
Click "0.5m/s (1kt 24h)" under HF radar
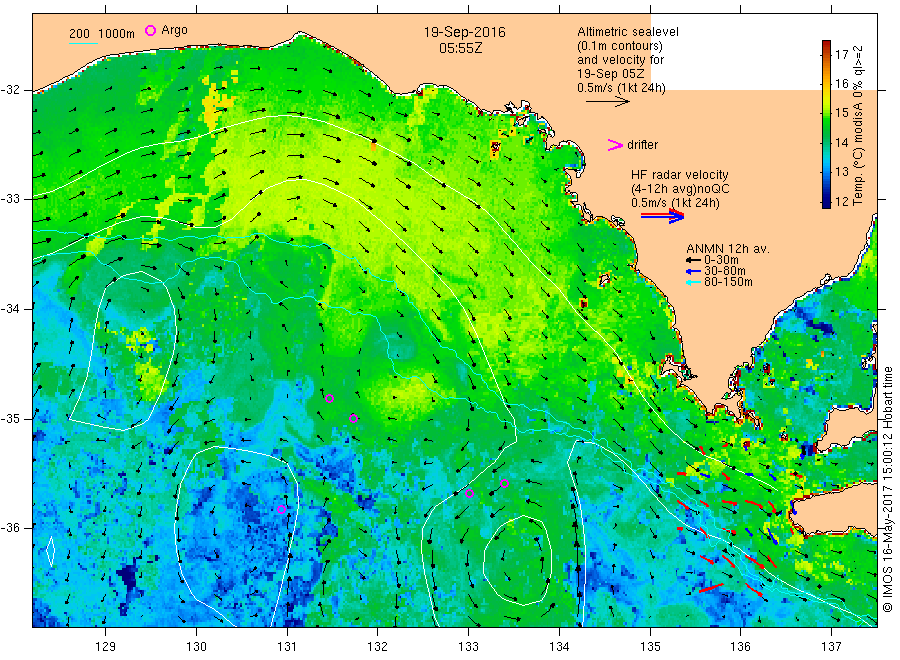[x=675, y=203]
